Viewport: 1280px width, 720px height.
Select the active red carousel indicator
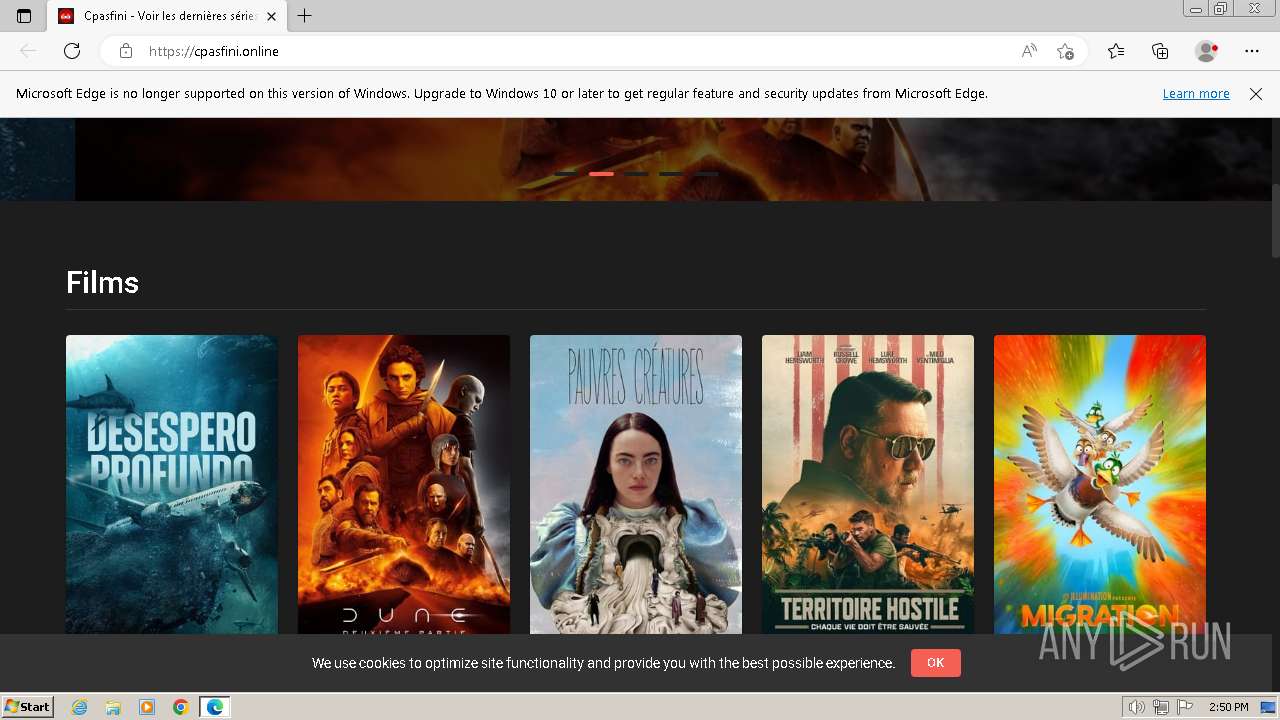coord(601,174)
